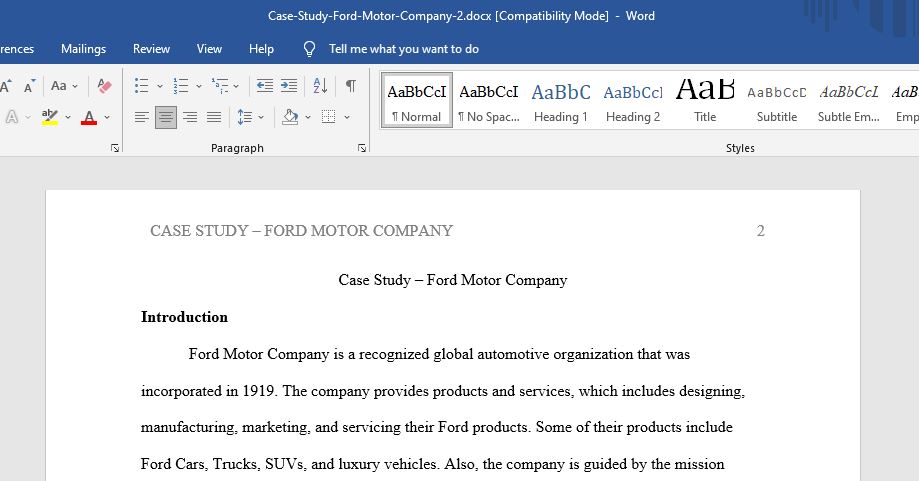Expand the shading color dropdown arrow
The image size is (919, 481).
(x=308, y=118)
